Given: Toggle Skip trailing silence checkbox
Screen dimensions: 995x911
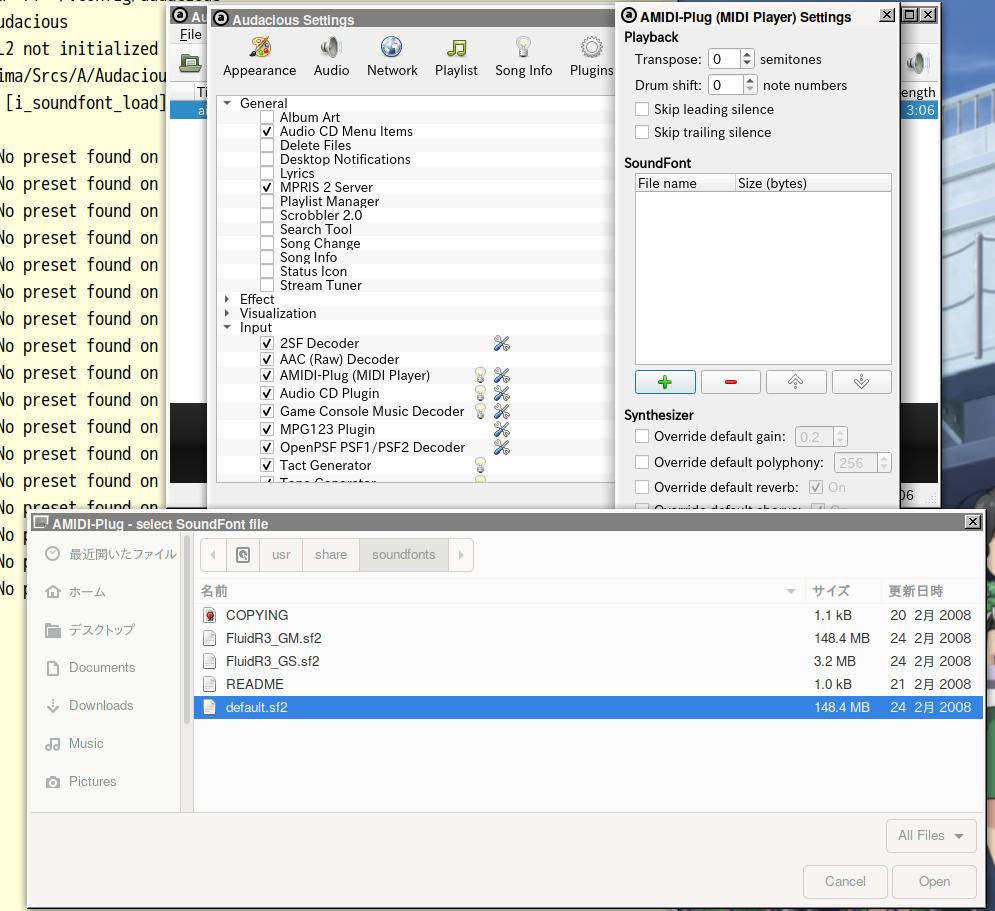Looking at the screenshot, I should pos(642,132).
